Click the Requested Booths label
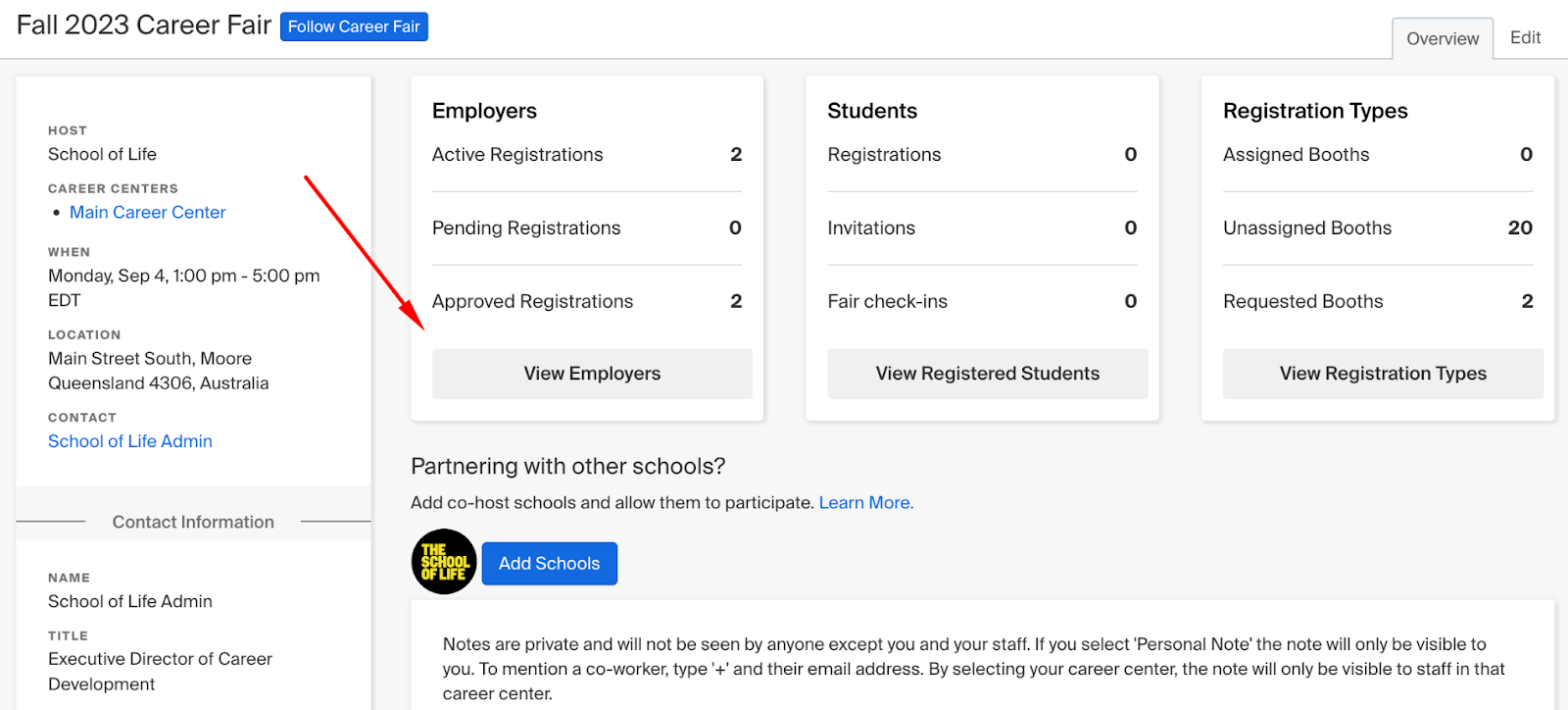1568x710 pixels. pos(1302,302)
